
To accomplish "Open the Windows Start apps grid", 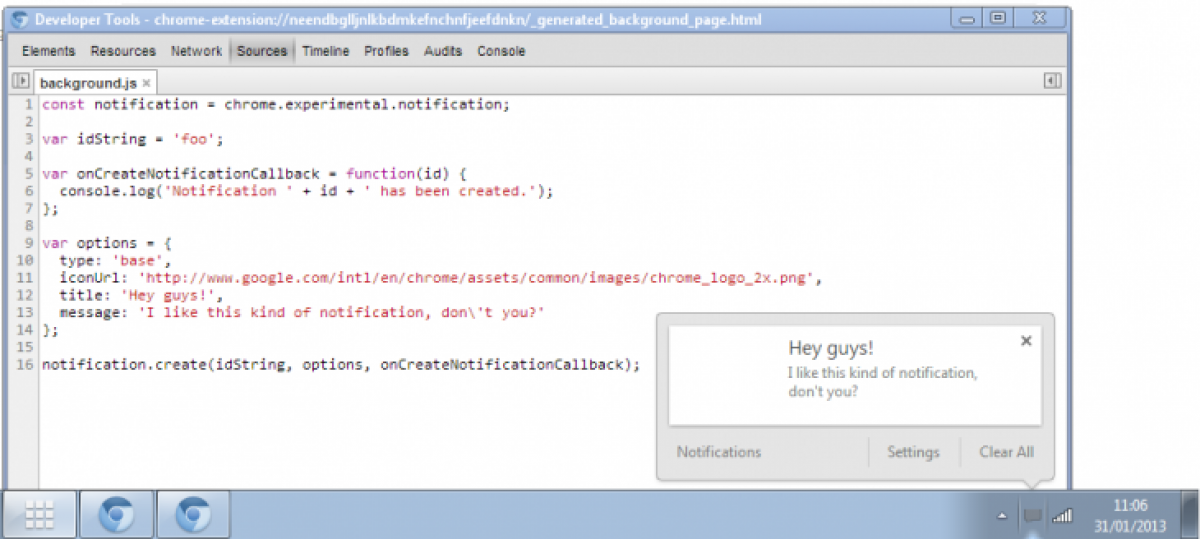I will pos(39,515).
